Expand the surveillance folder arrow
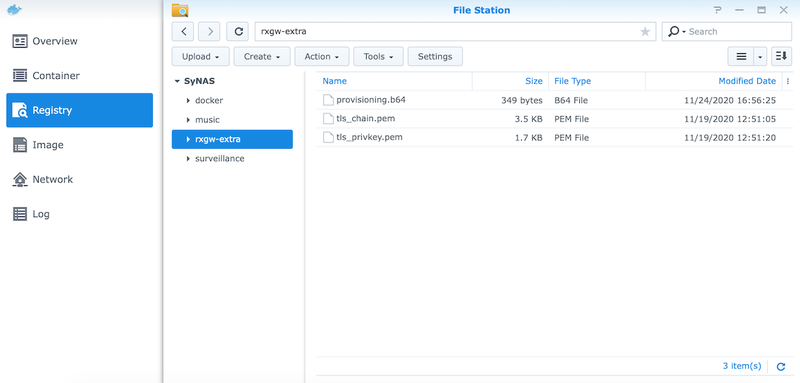The image size is (800, 383). click(x=188, y=159)
